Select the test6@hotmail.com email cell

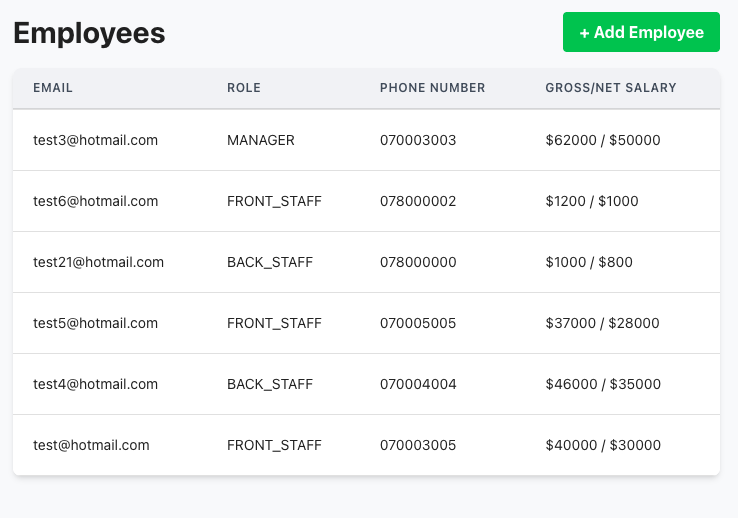(96, 201)
